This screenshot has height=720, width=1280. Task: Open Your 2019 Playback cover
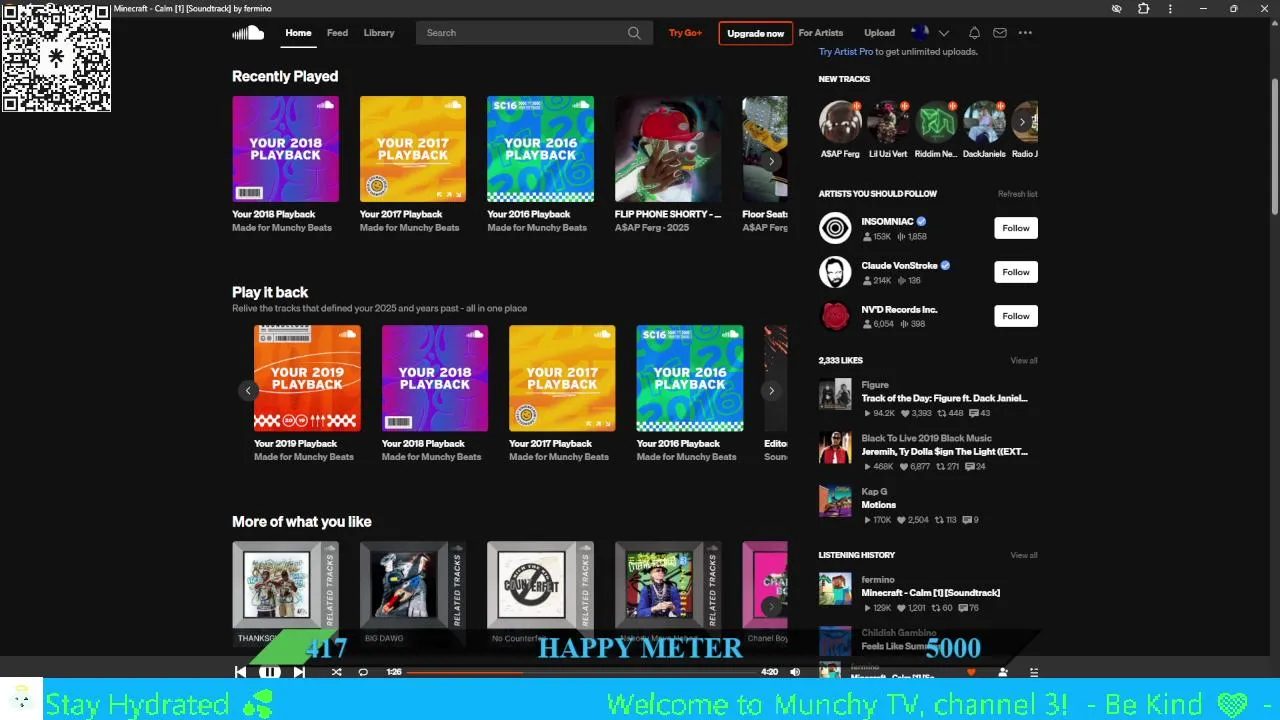coord(307,378)
